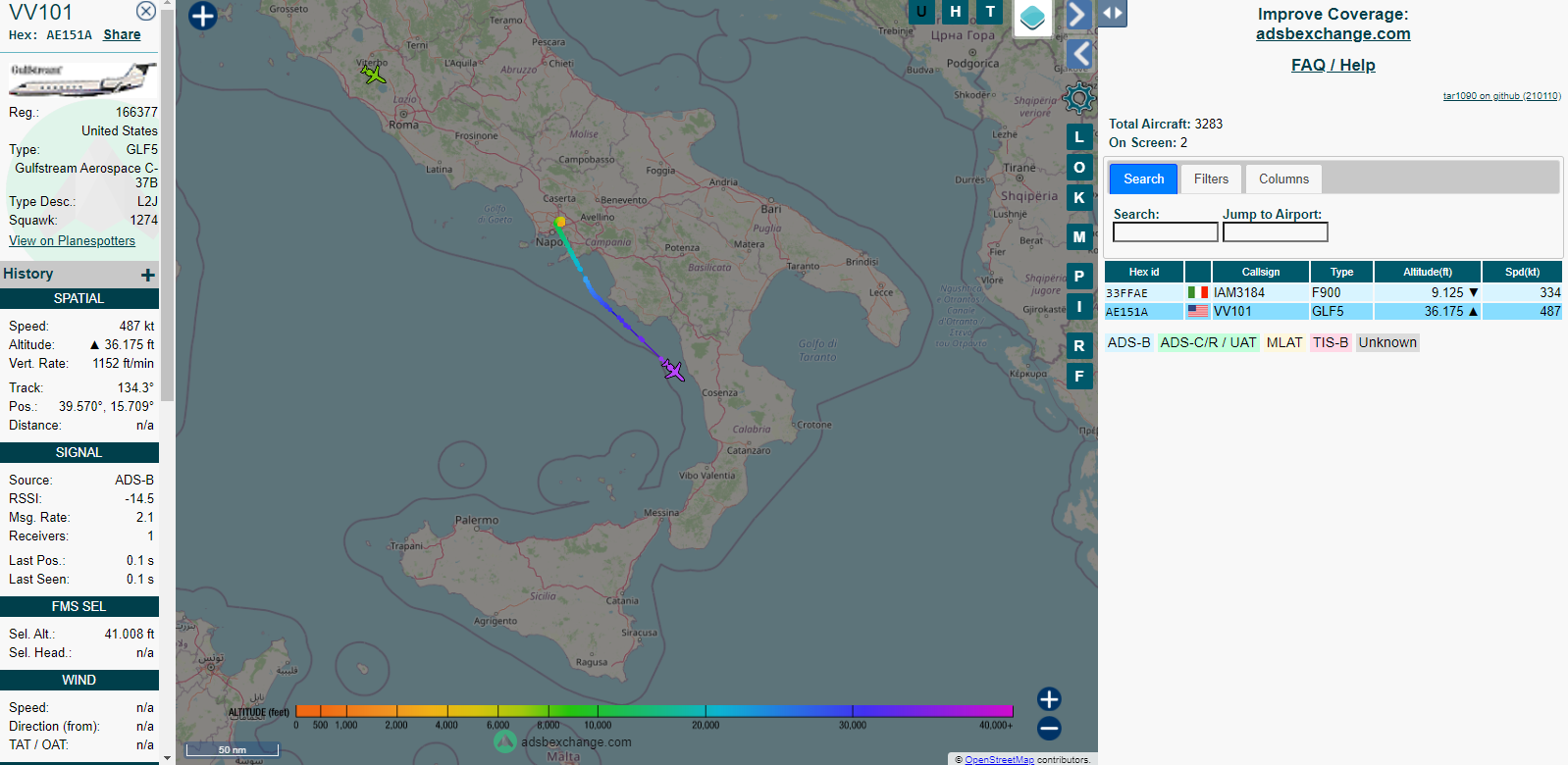Close the VV101 aircraft info panel
The height and width of the screenshot is (765, 1568).
(x=145, y=11)
